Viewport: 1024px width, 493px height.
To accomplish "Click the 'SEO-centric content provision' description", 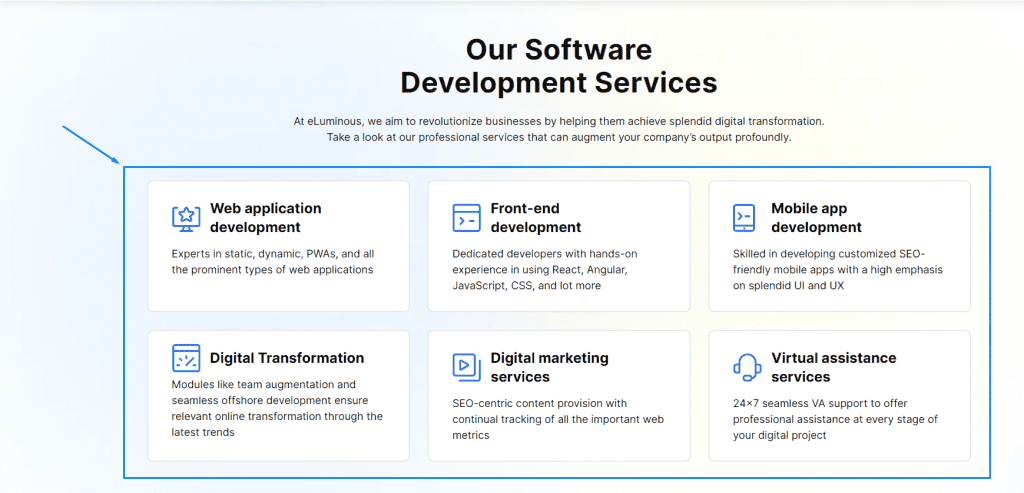I will click(558, 419).
